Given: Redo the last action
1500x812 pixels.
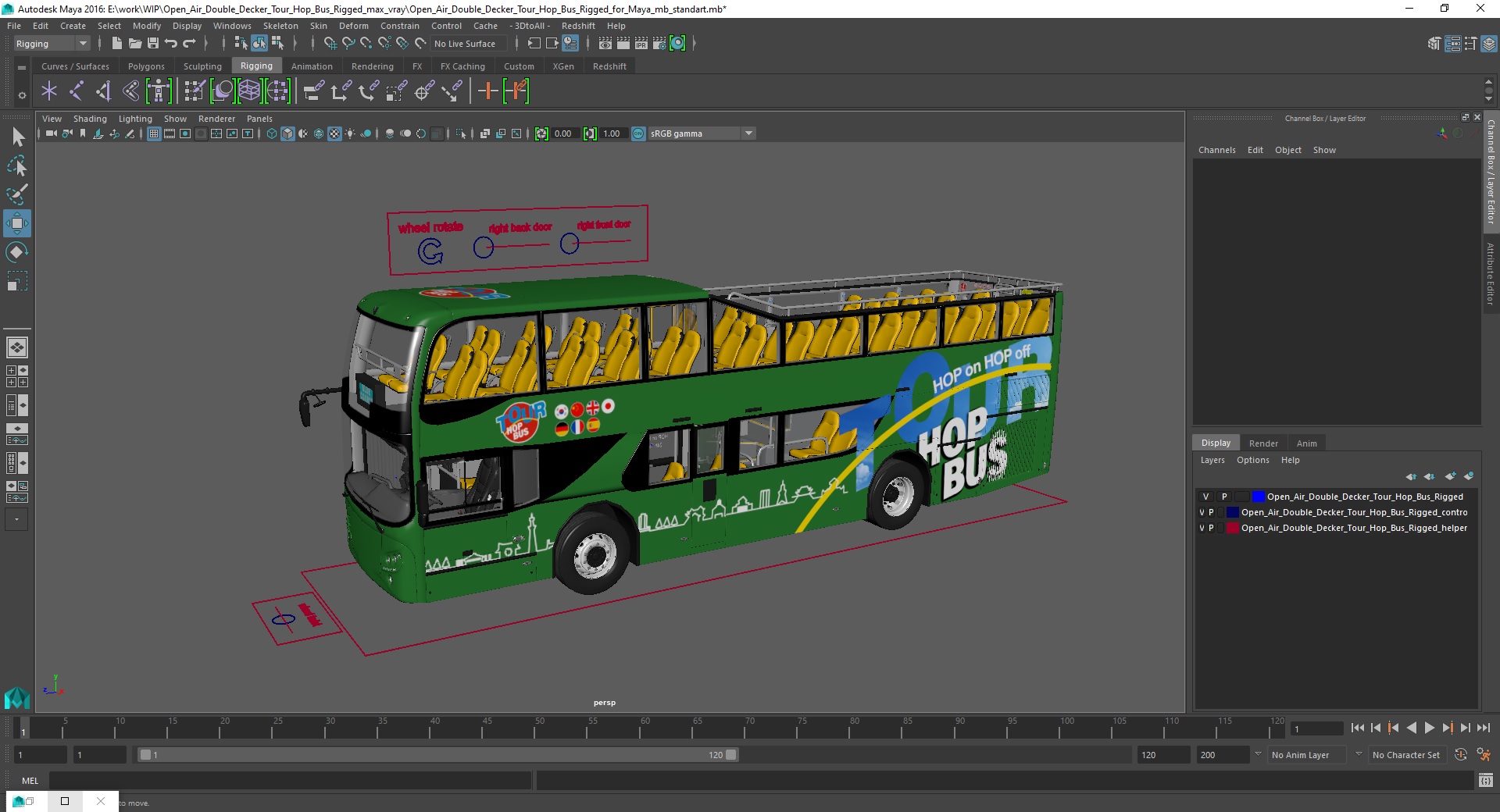Looking at the screenshot, I should 189,44.
